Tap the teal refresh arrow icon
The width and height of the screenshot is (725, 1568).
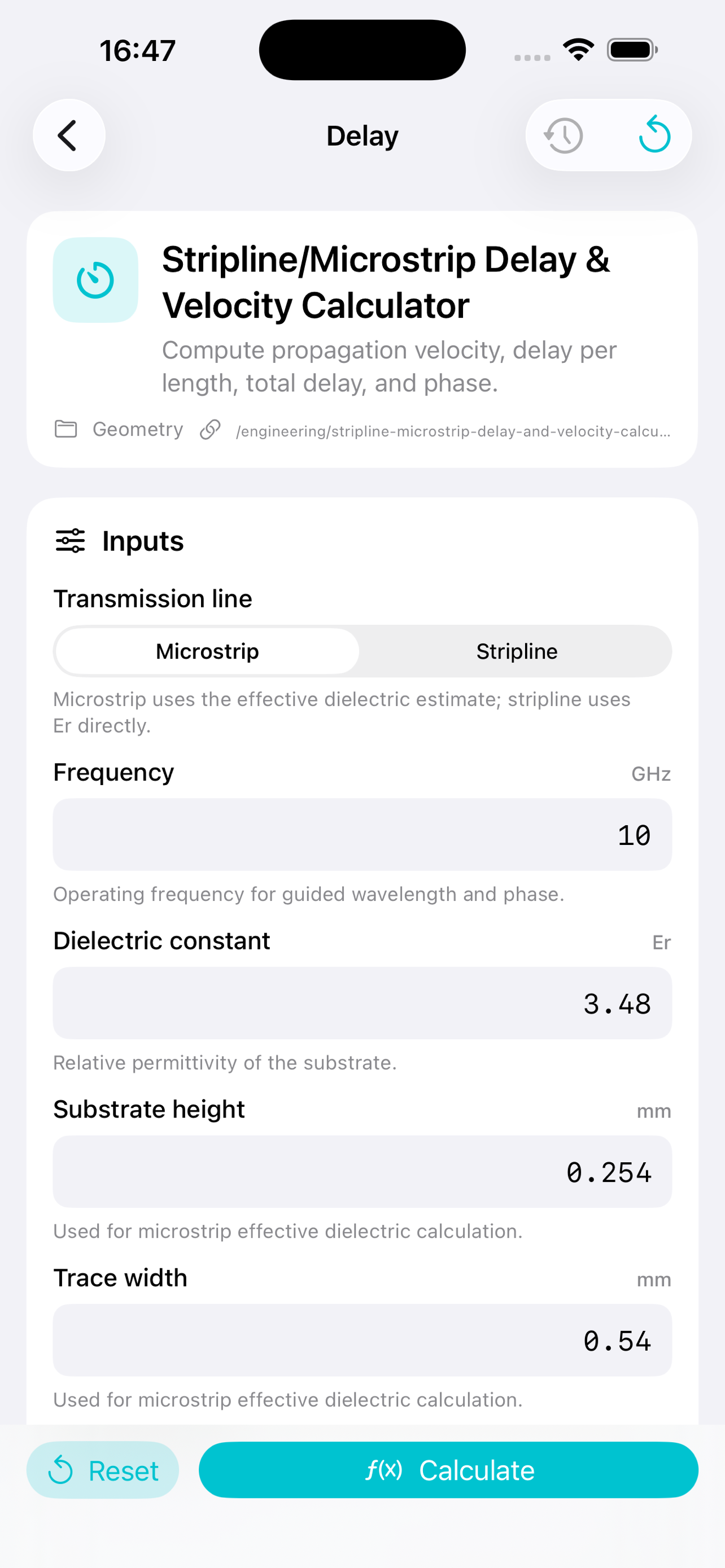pyautogui.click(x=654, y=134)
